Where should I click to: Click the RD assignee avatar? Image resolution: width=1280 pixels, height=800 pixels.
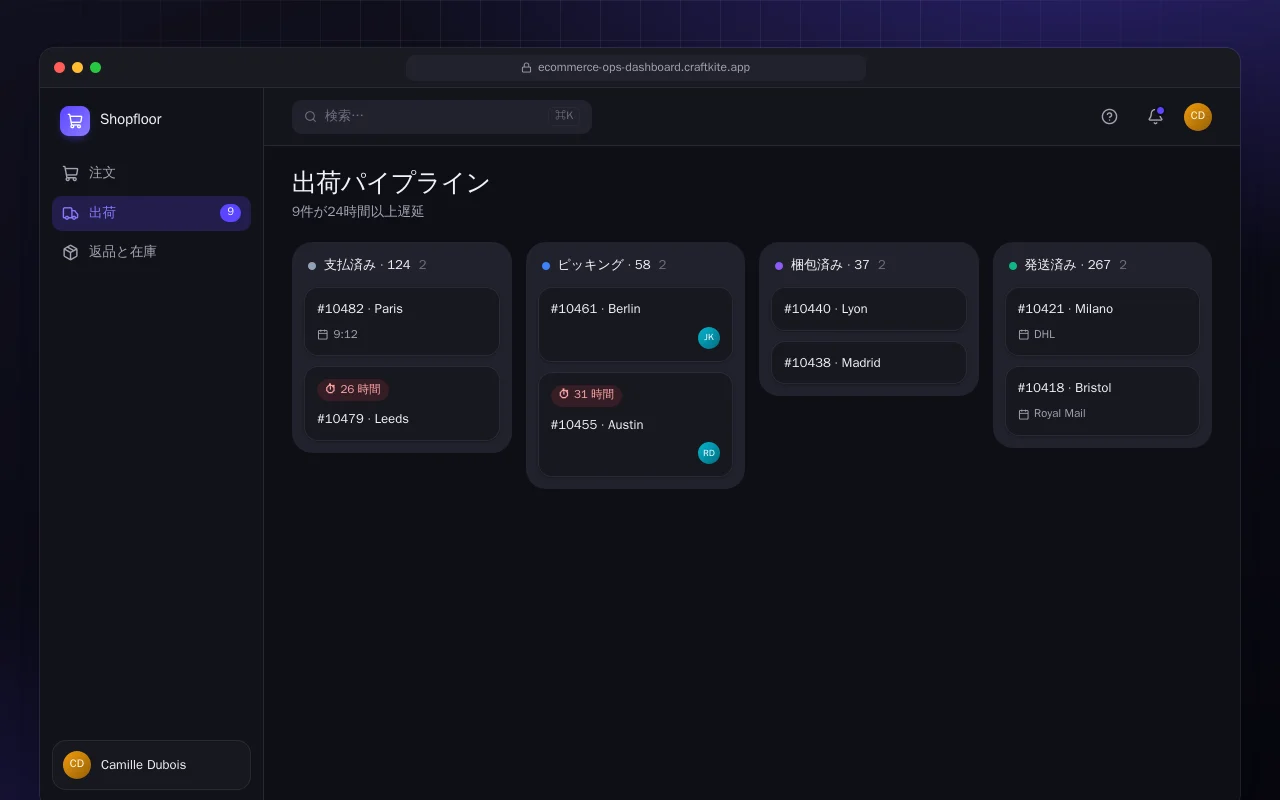click(x=709, y=453)
